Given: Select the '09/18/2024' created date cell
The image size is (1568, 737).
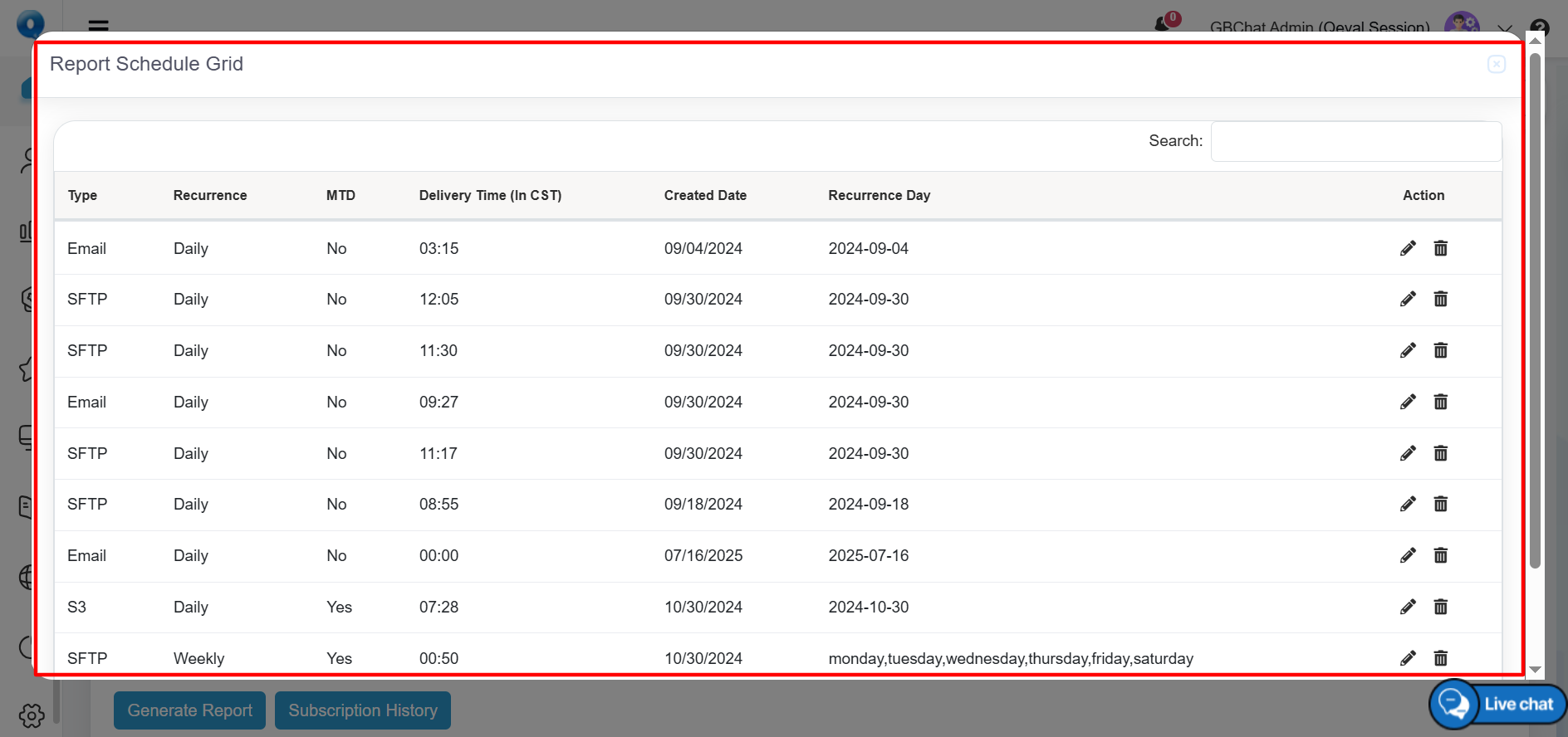Looking at the screenshot, I should pyautogui.click(x=703, y=504).
